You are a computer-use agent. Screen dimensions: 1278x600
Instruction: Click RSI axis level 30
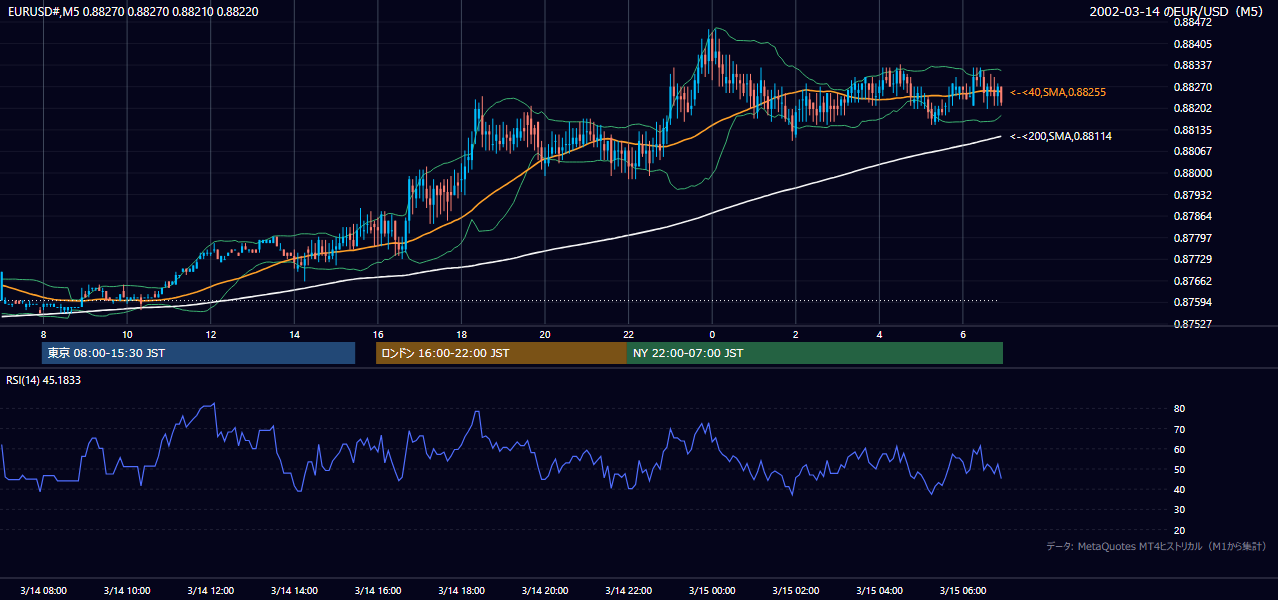[1180, 510]
